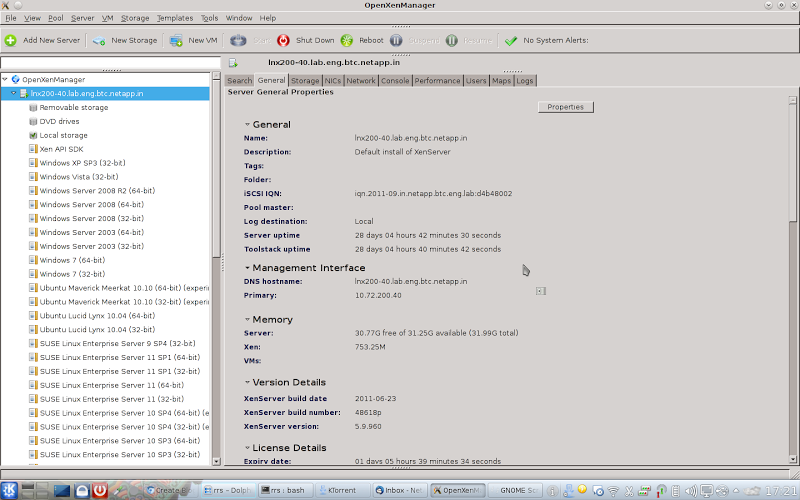Image resolution: width=800 pixels, height=500 pixels.
Task: Click DVD drives storage icon
Action: [x=33, y=121]
